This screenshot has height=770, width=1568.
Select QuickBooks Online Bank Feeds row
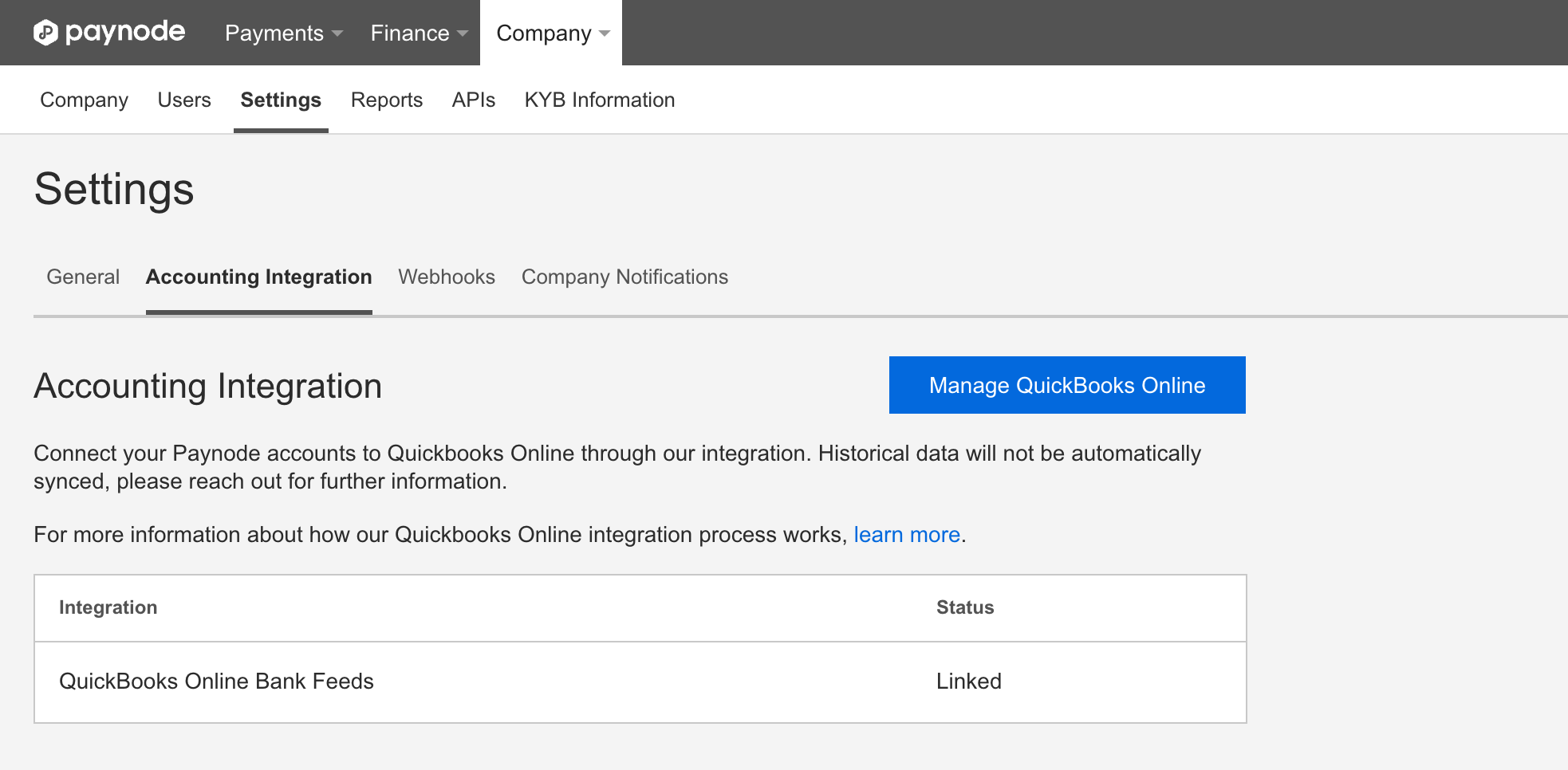tap(640, 682)
